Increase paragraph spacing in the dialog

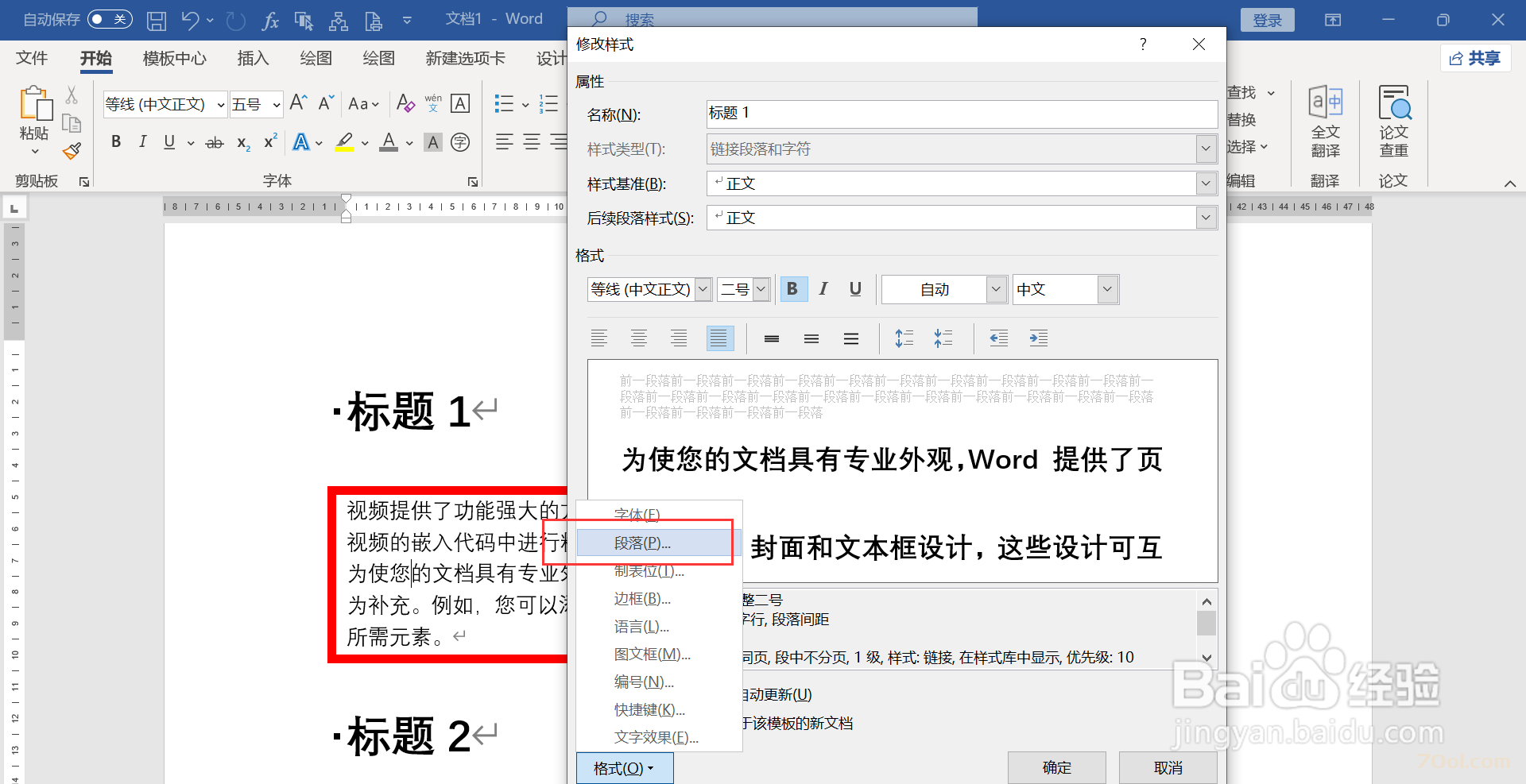coord(904,338)
